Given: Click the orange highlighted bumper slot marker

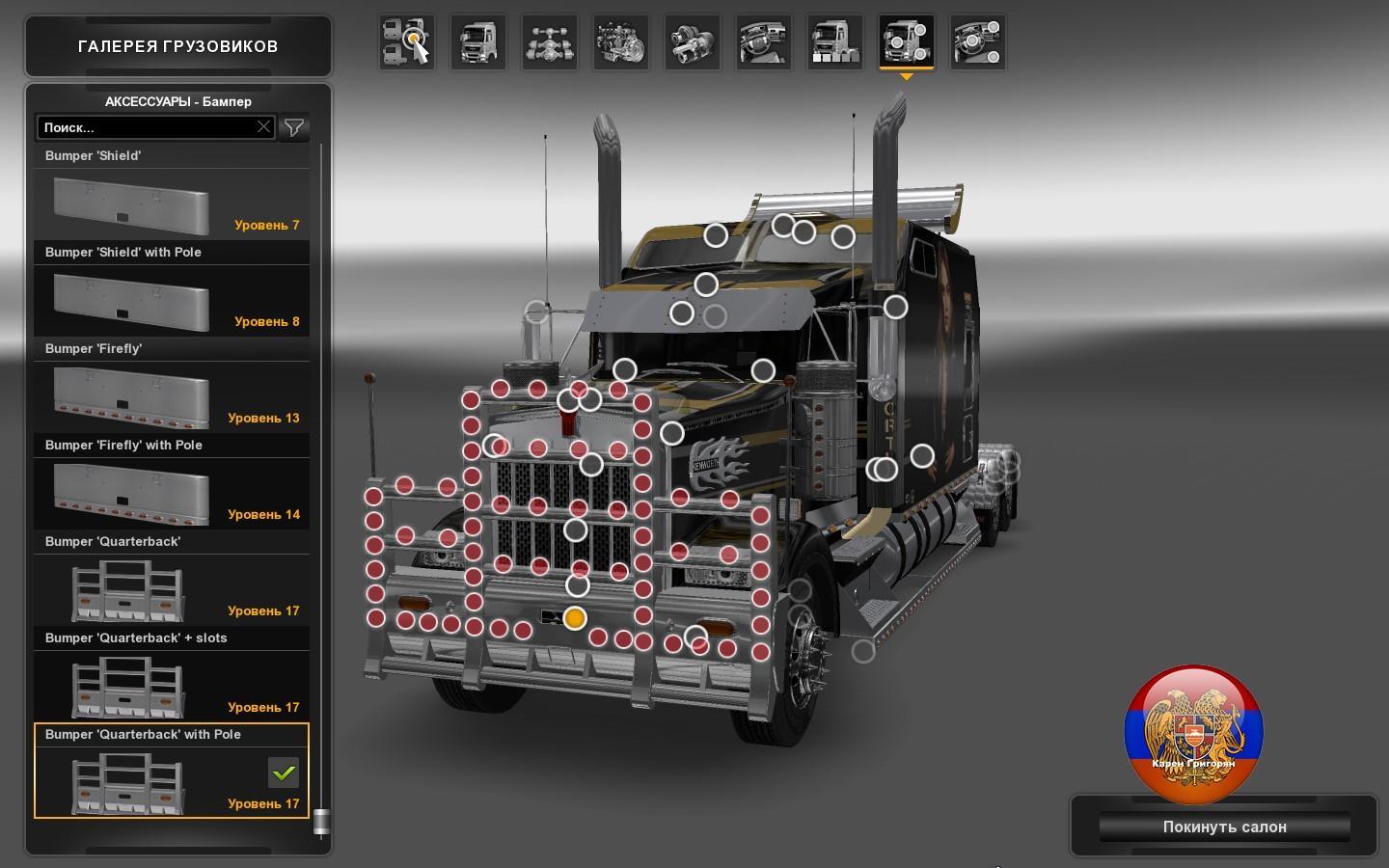Looking at the screenshot, I should [575, 618].
